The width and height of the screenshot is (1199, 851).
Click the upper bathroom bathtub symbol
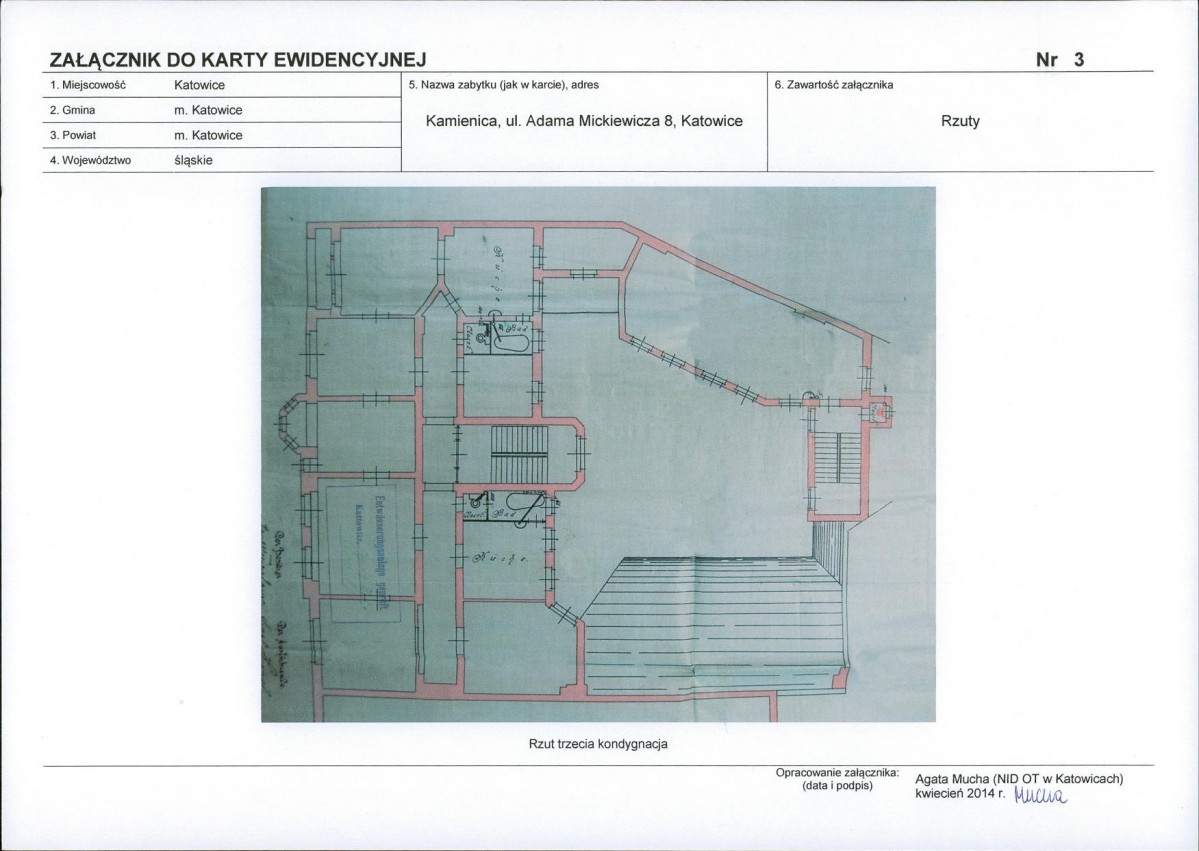[x=512, y=338]
